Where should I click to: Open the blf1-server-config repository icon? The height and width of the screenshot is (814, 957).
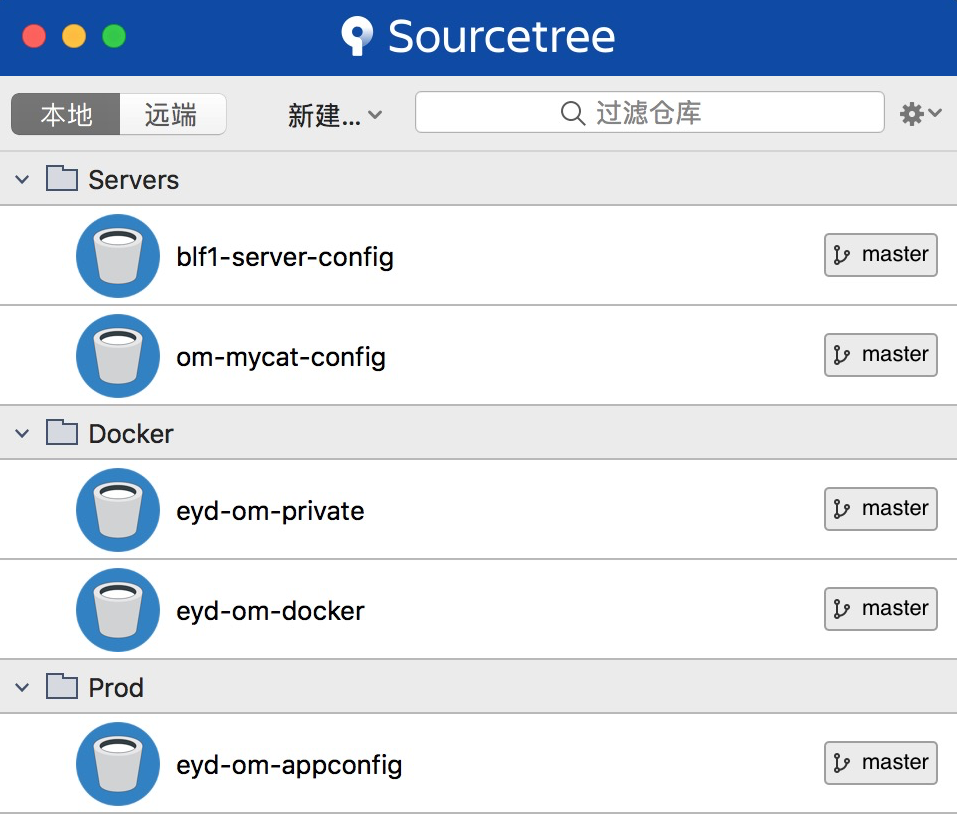(117, 255)
